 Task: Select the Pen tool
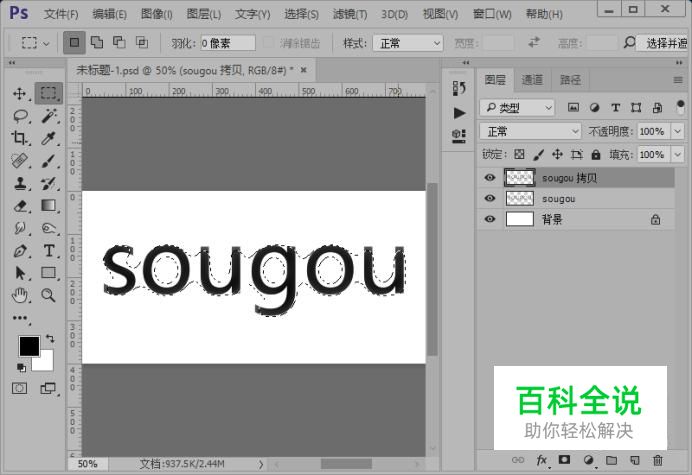pyautogui.click(x=19, y=251)
